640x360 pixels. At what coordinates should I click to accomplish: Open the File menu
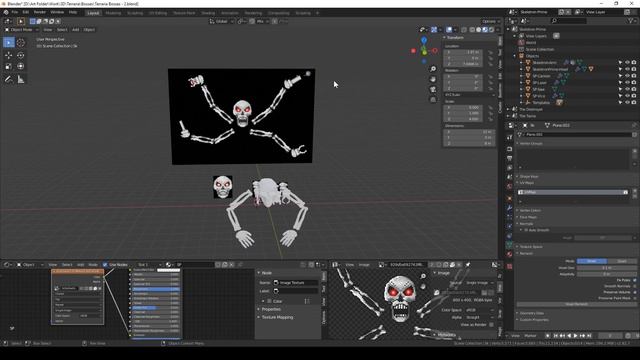(x=15, y=12)
